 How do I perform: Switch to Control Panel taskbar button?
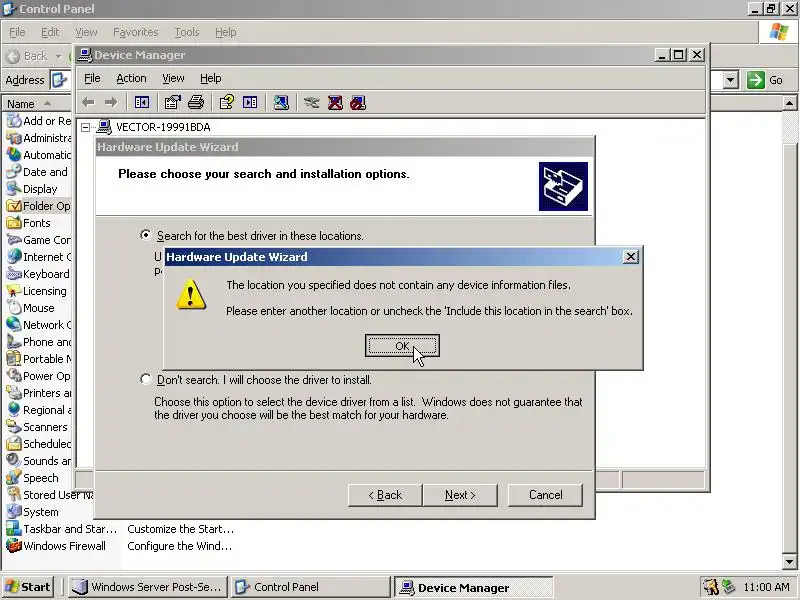tap(310, 587)
